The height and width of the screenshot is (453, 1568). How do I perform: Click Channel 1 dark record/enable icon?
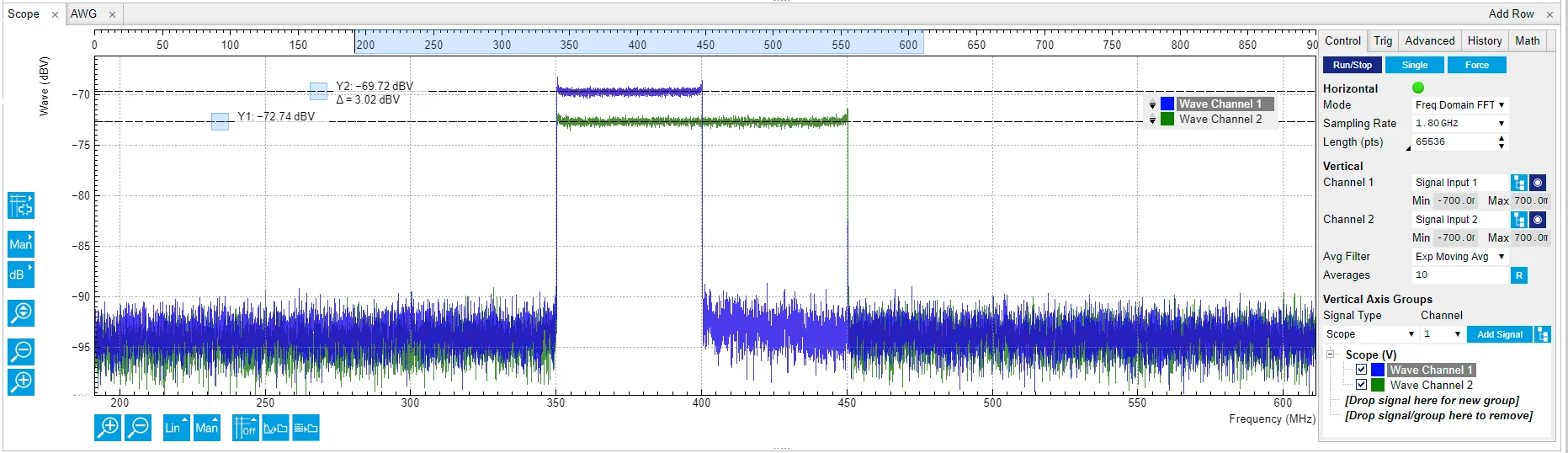1538,183
